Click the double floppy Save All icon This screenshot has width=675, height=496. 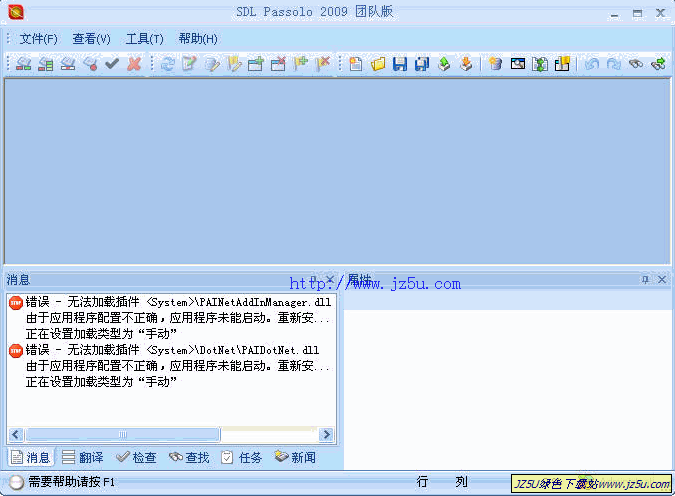click(422, 64)
